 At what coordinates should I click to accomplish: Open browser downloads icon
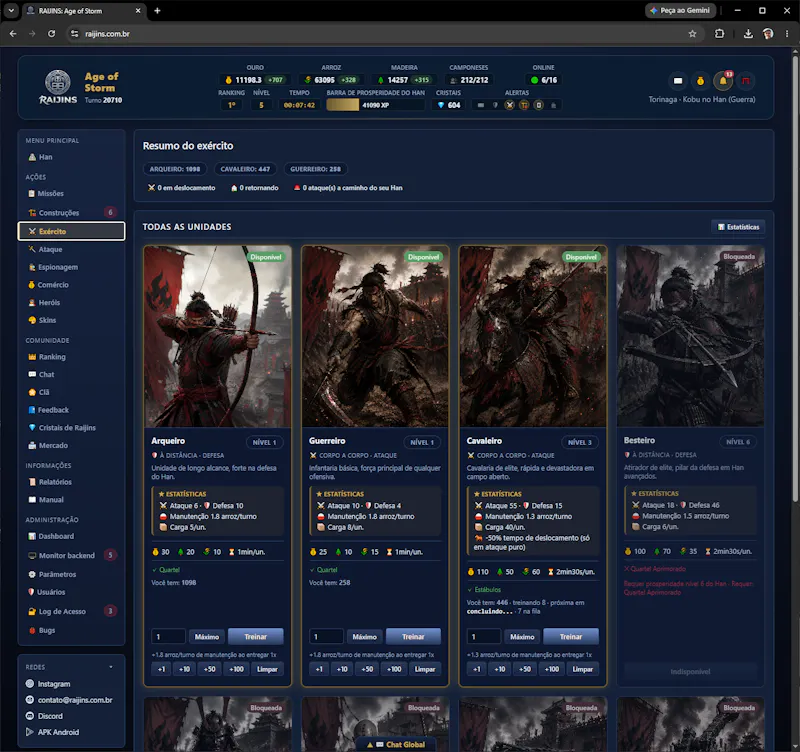pyautogui.click(x=748, y=34)
